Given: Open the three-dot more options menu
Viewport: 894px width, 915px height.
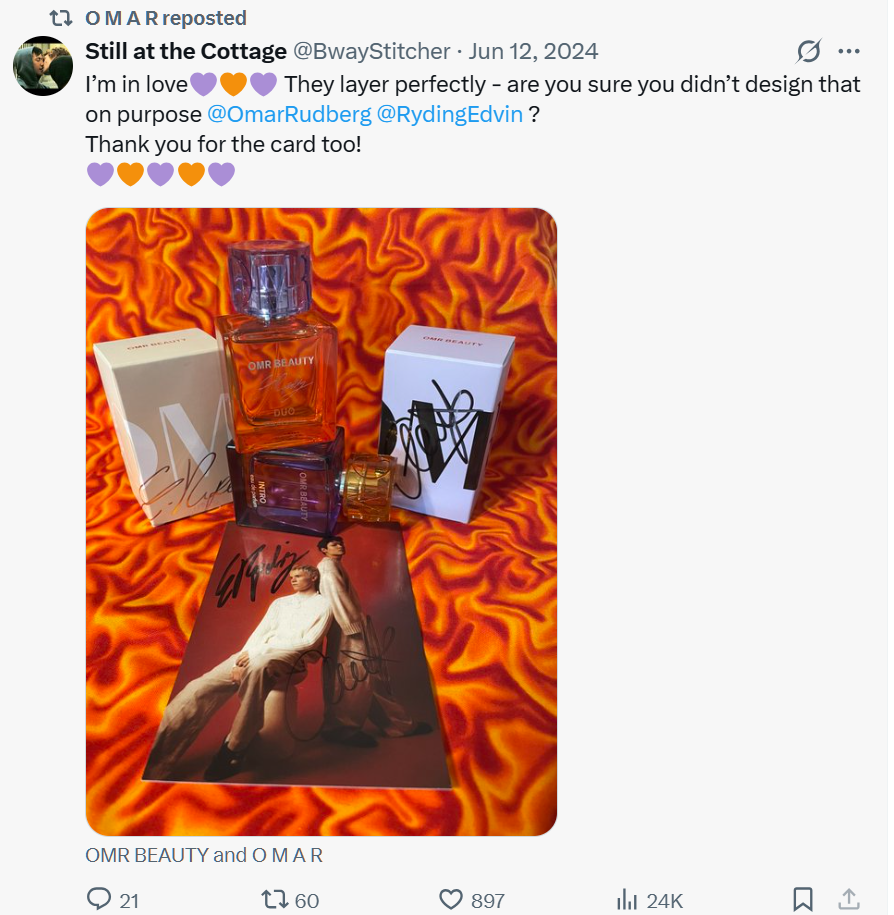Looking at the screenshot, I should [849, 51].
